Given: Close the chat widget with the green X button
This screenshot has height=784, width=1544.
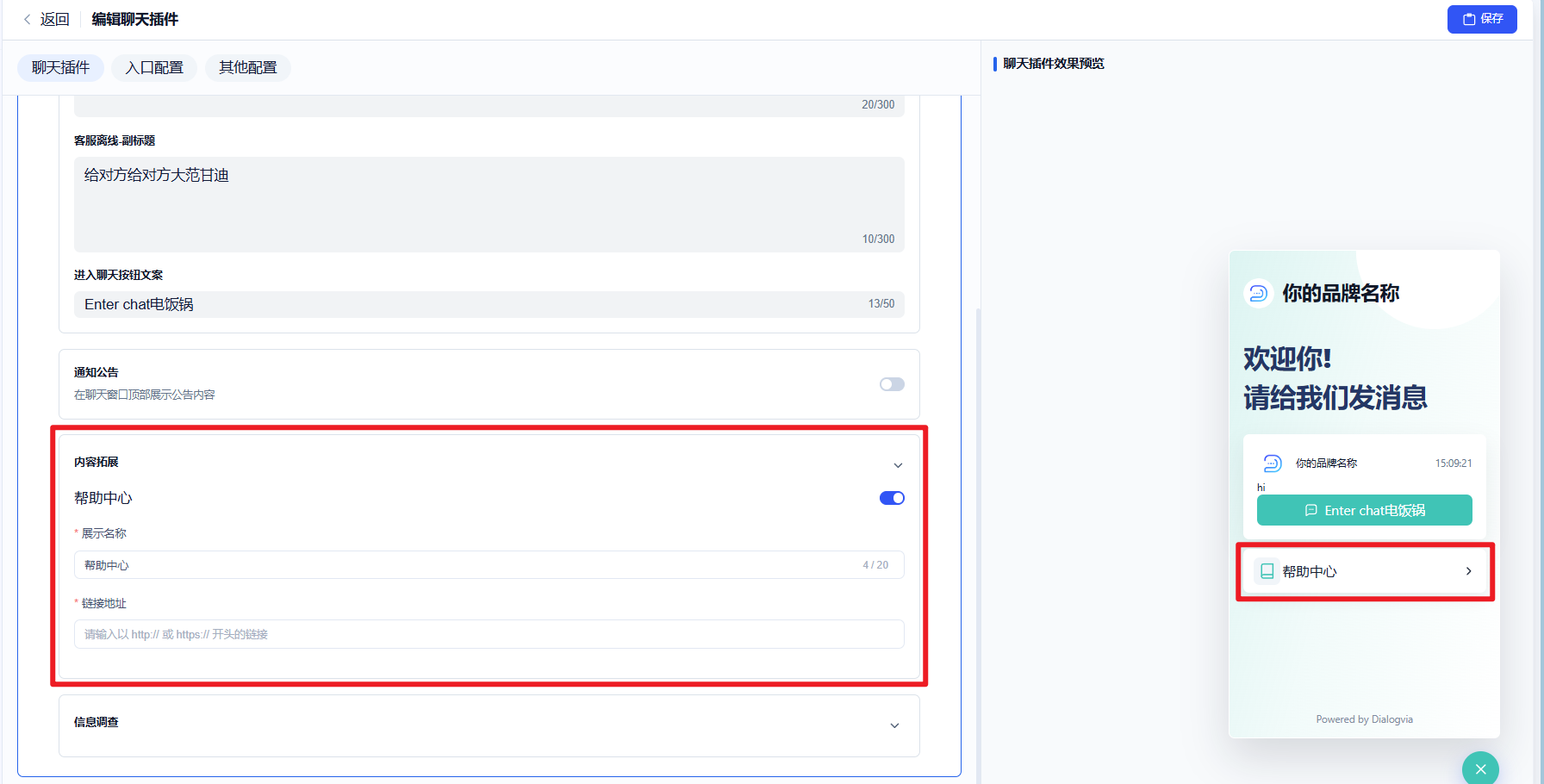Looking at the screenshot, I should pos(1480,768).
